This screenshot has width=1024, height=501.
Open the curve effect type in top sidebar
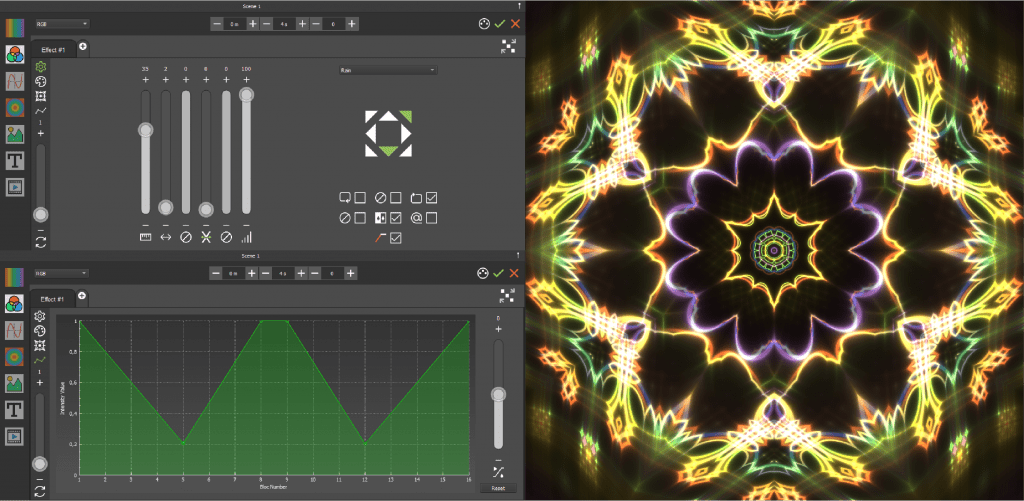point(15,81)
